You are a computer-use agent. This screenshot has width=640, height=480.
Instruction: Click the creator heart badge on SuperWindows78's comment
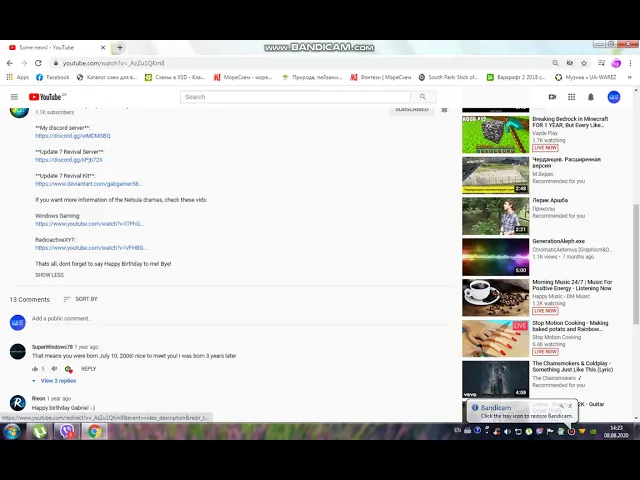[69, 369]
